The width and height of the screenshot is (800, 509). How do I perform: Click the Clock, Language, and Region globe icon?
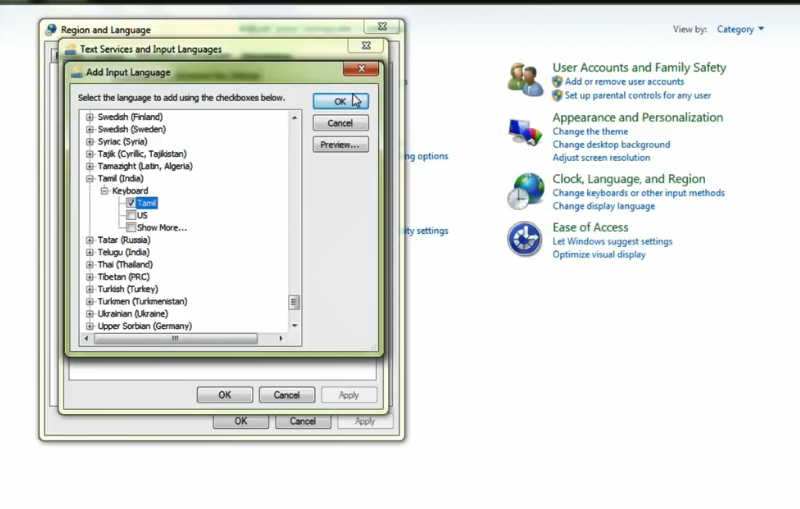[x=526, y=191]
